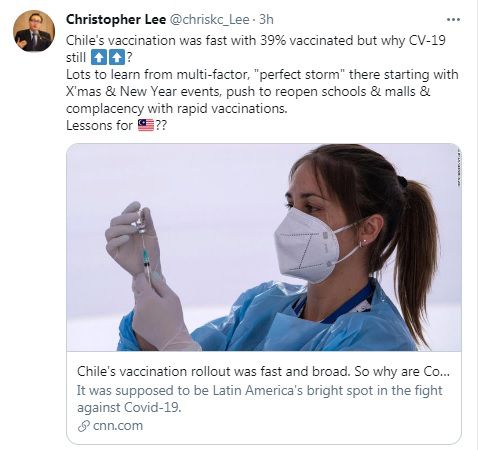Click the 'Lessons for' line of tweet
Viewport: 478px width, 450px height.
coord(116,126)
